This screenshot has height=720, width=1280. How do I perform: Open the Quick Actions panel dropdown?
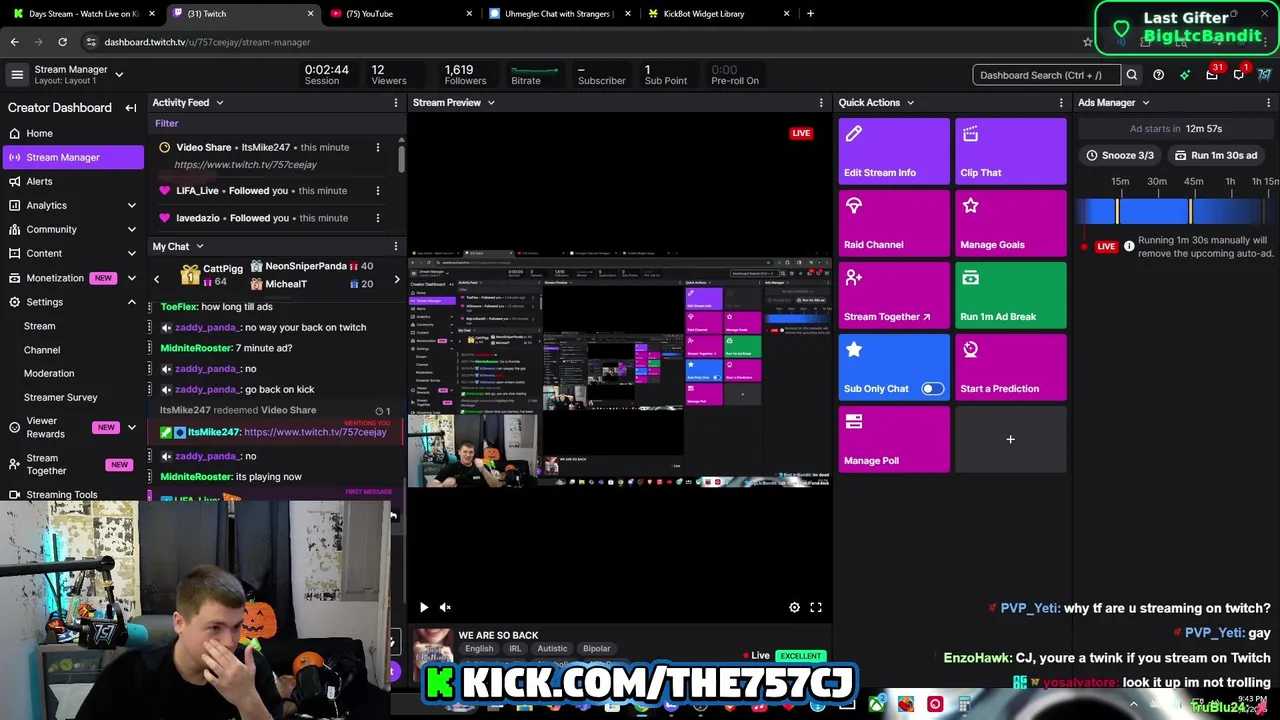tap(909, 103)
